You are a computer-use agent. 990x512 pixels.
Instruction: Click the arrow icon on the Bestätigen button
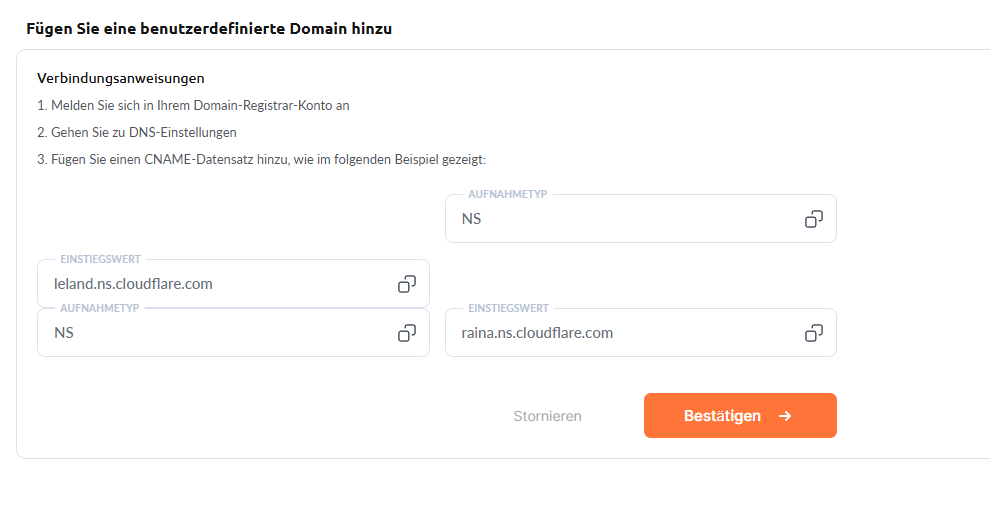[x=785, y=416]
